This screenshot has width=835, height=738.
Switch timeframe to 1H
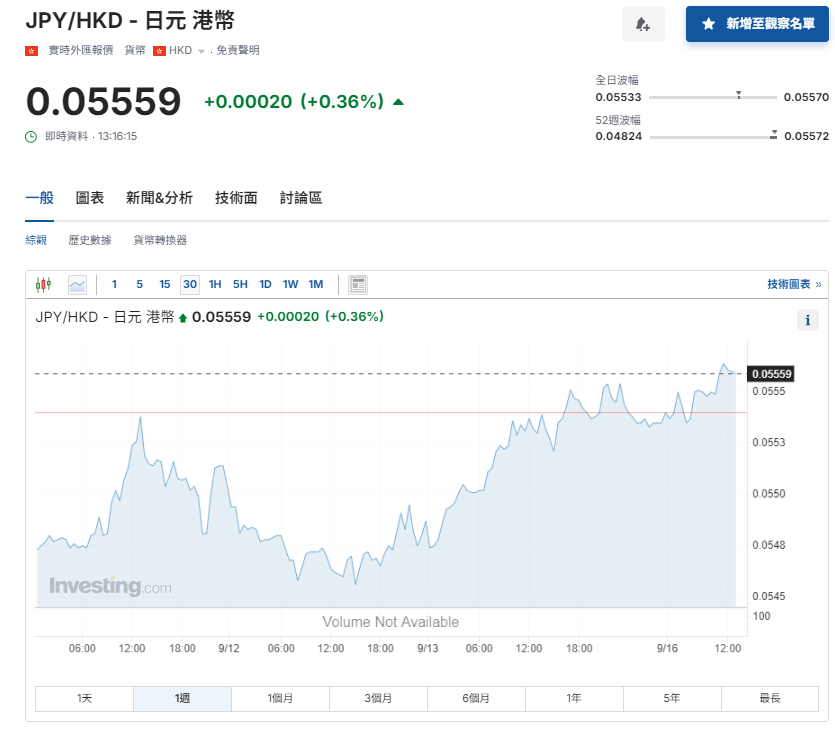pyautogui.click(x=214, y=284)
